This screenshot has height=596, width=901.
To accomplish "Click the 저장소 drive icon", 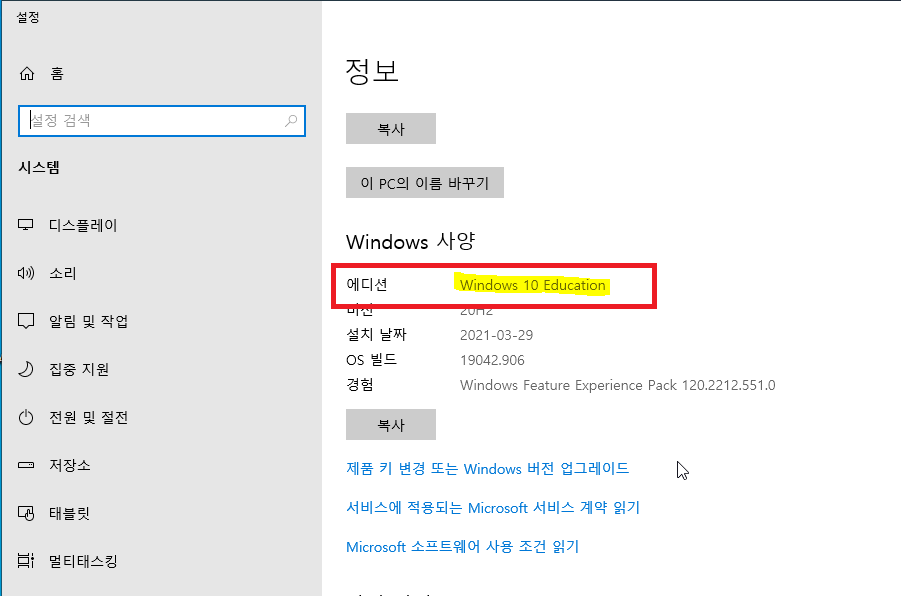I will 26,465.
